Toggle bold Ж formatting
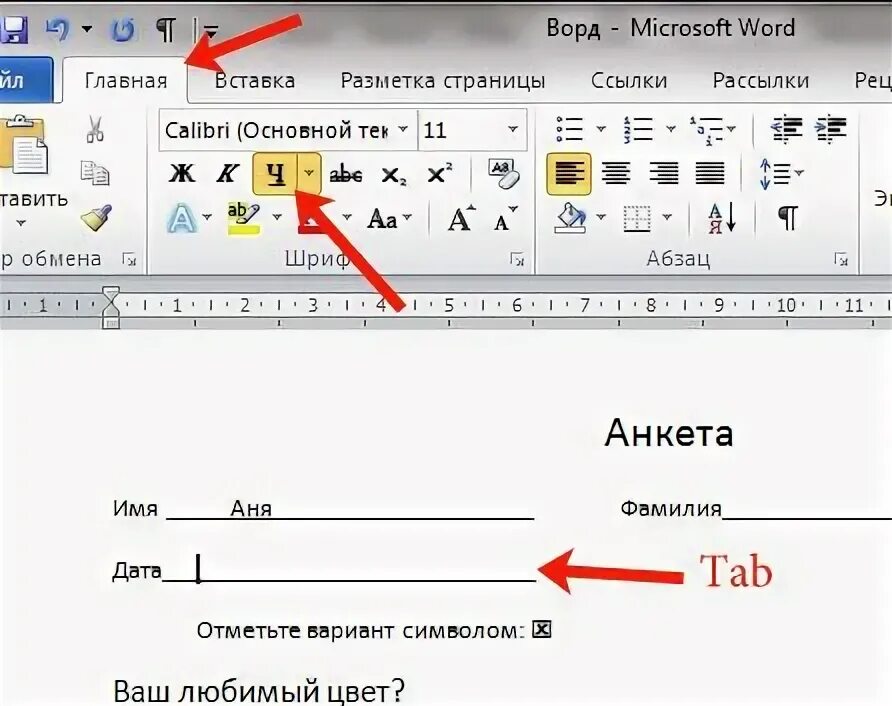Screen dimensions: 892x706 [182, 174]
